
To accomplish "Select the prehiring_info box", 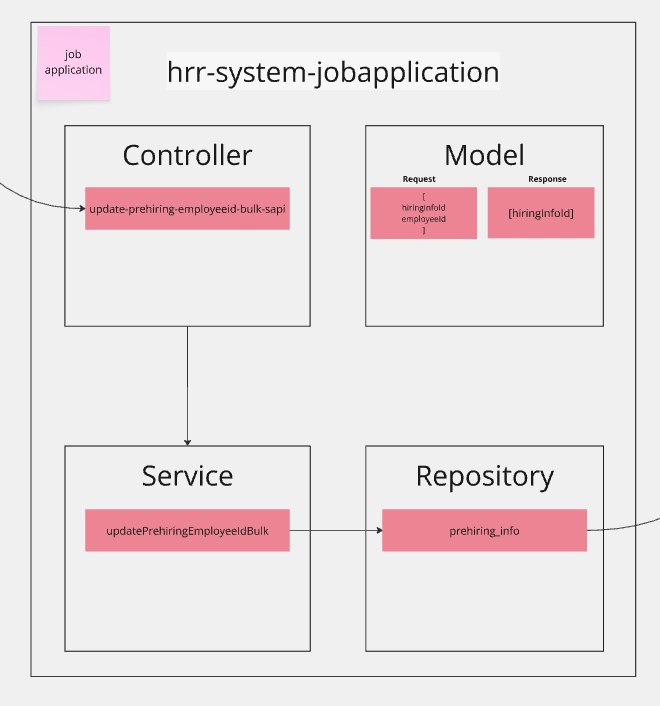I will 484,530.
